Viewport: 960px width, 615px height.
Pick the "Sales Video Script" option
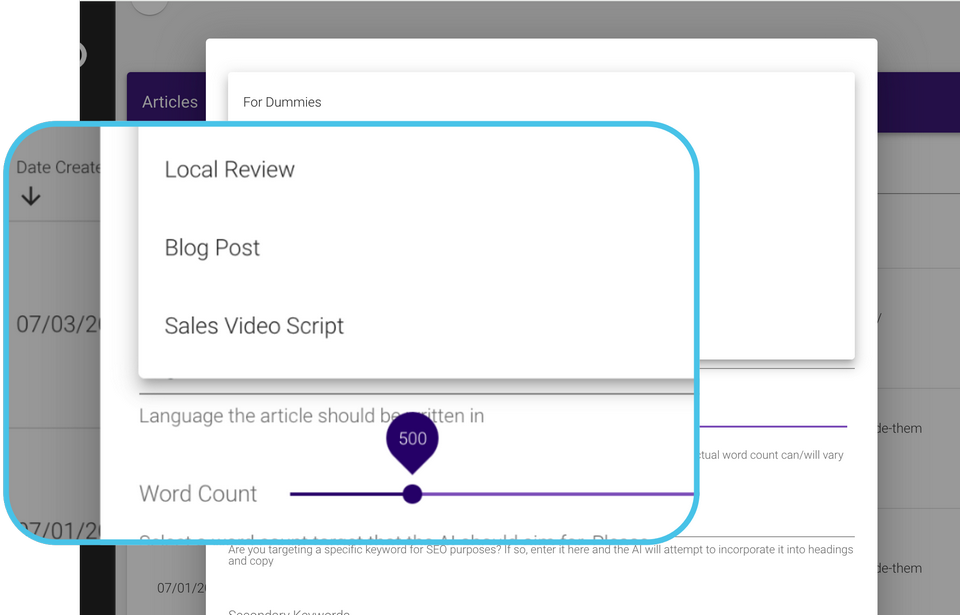click(x=254, y=325)
